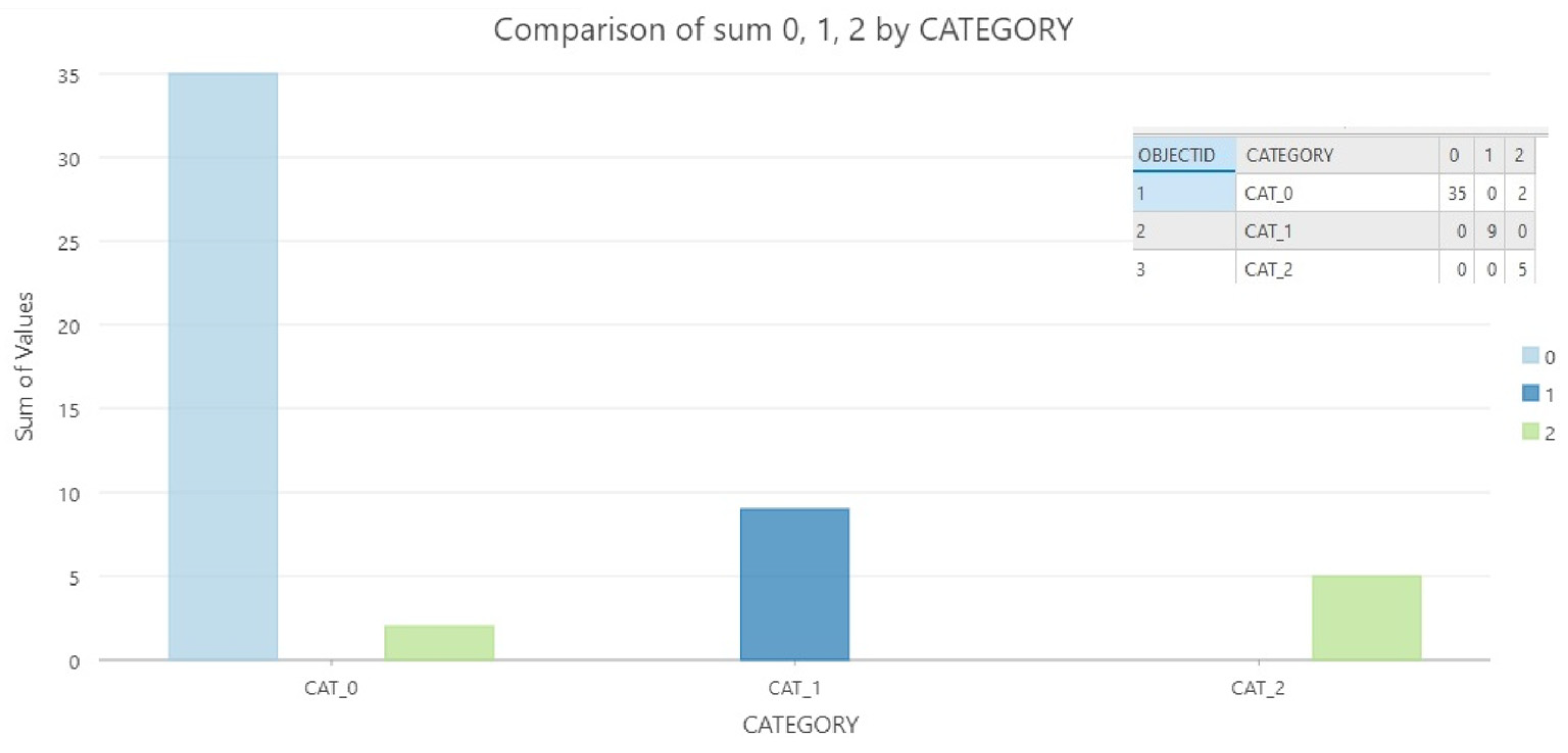This screenshot has width=1568, height=753.
Task: Click the "Sum of Values" y-axis title
Action: tap(24, 366)
